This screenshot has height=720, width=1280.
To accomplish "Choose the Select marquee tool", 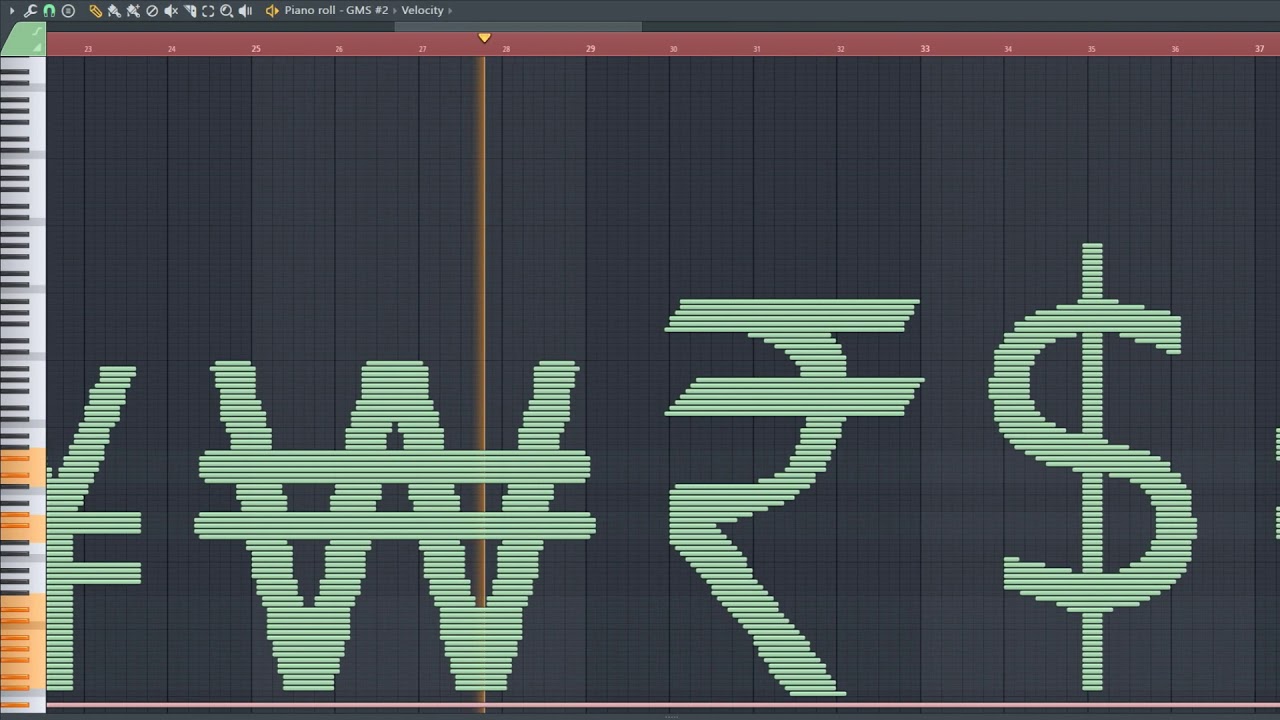I will (208, 10).
